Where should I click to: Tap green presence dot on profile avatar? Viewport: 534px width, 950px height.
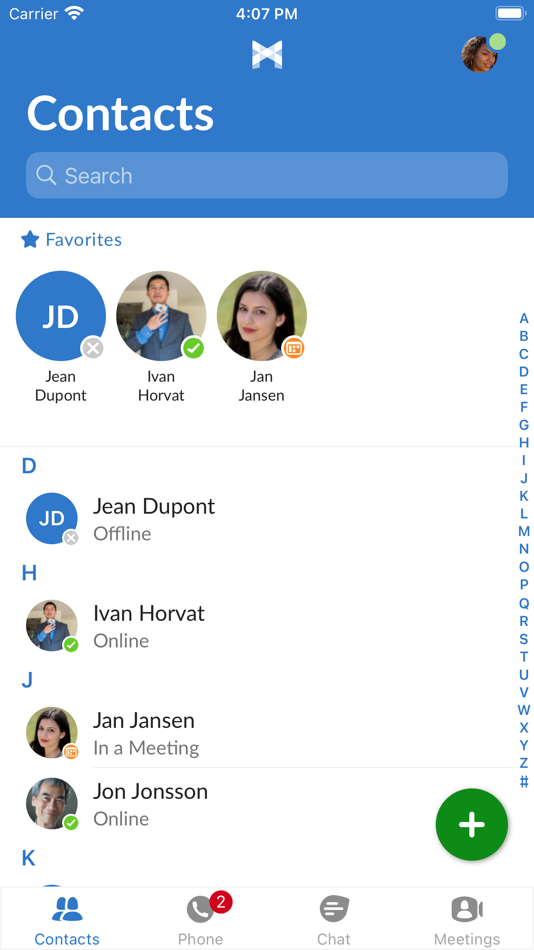click(498, 42)
